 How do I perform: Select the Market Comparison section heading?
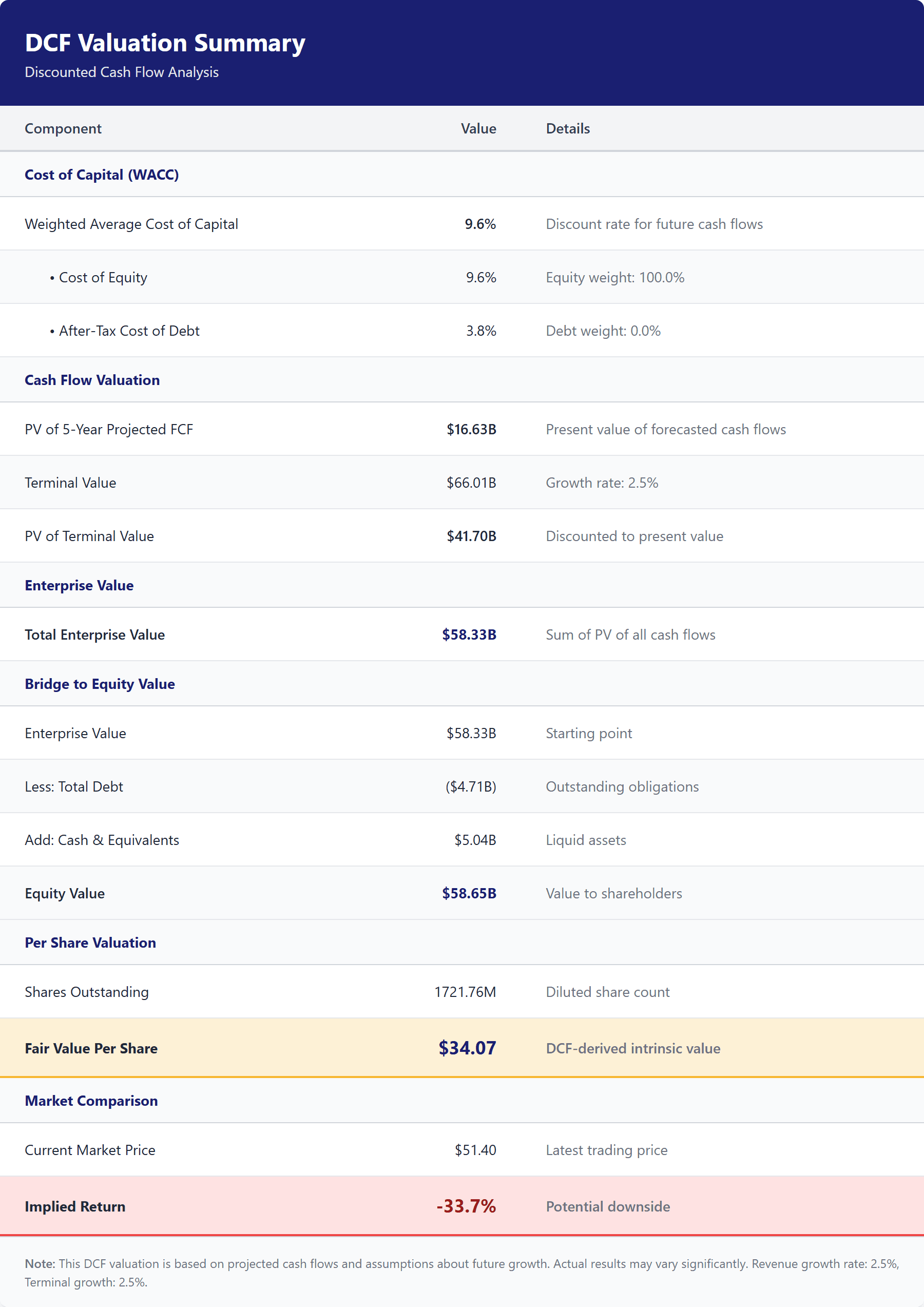pyautogui.click(x=91, y=1102)
